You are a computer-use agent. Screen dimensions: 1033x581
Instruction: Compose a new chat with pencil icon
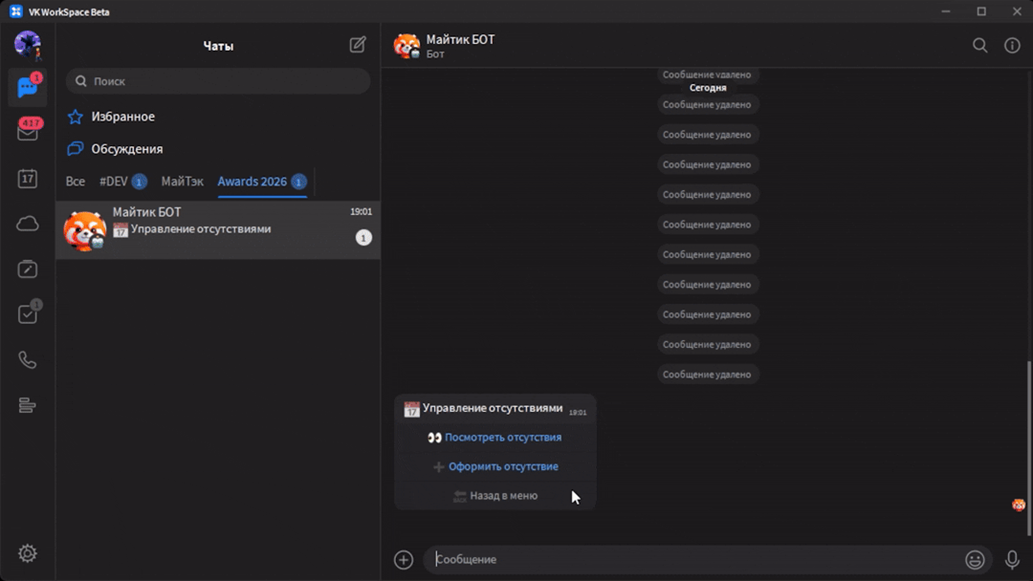[357, 45]
